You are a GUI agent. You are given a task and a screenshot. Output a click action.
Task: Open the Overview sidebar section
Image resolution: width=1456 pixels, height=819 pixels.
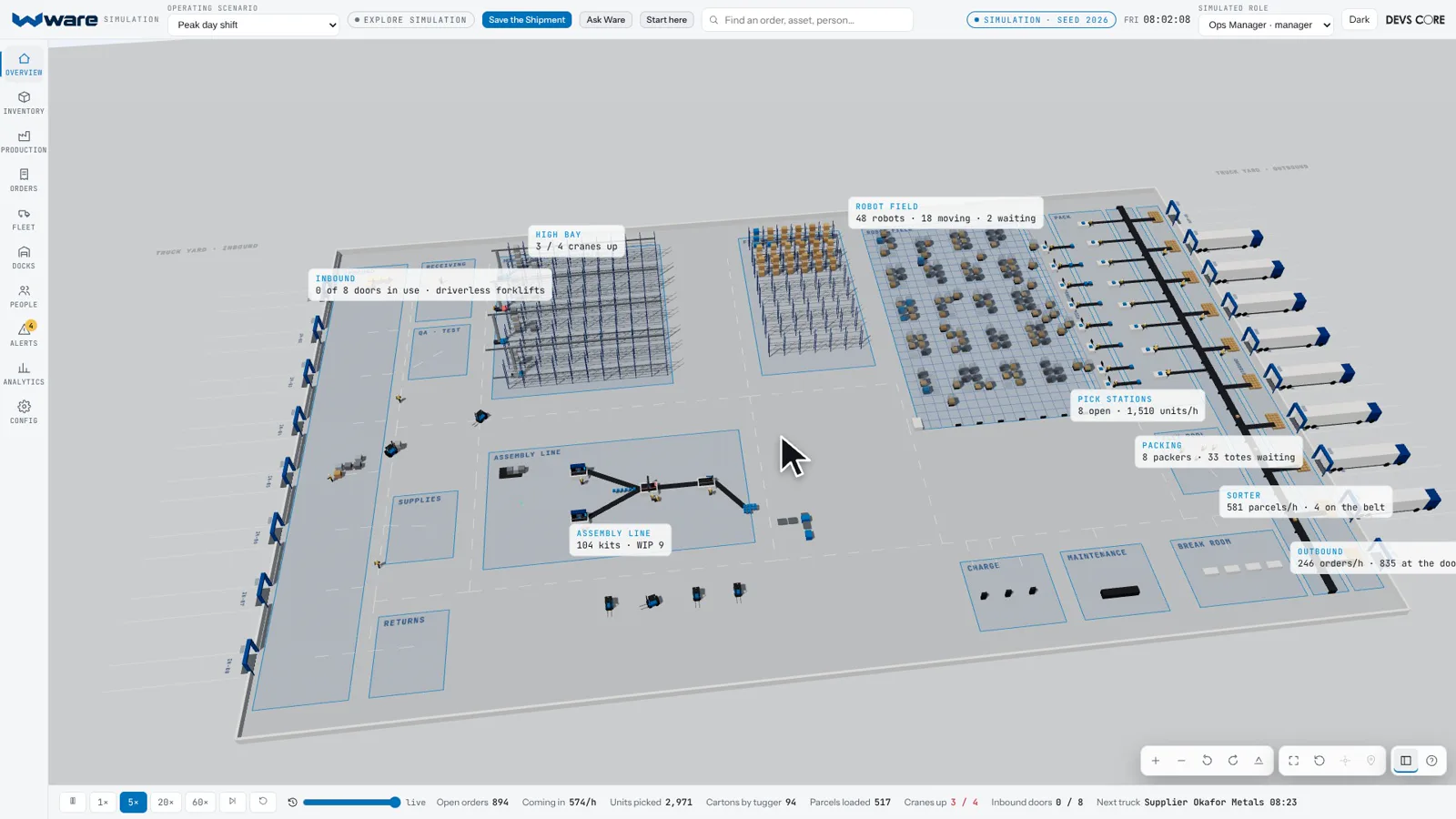24,64
